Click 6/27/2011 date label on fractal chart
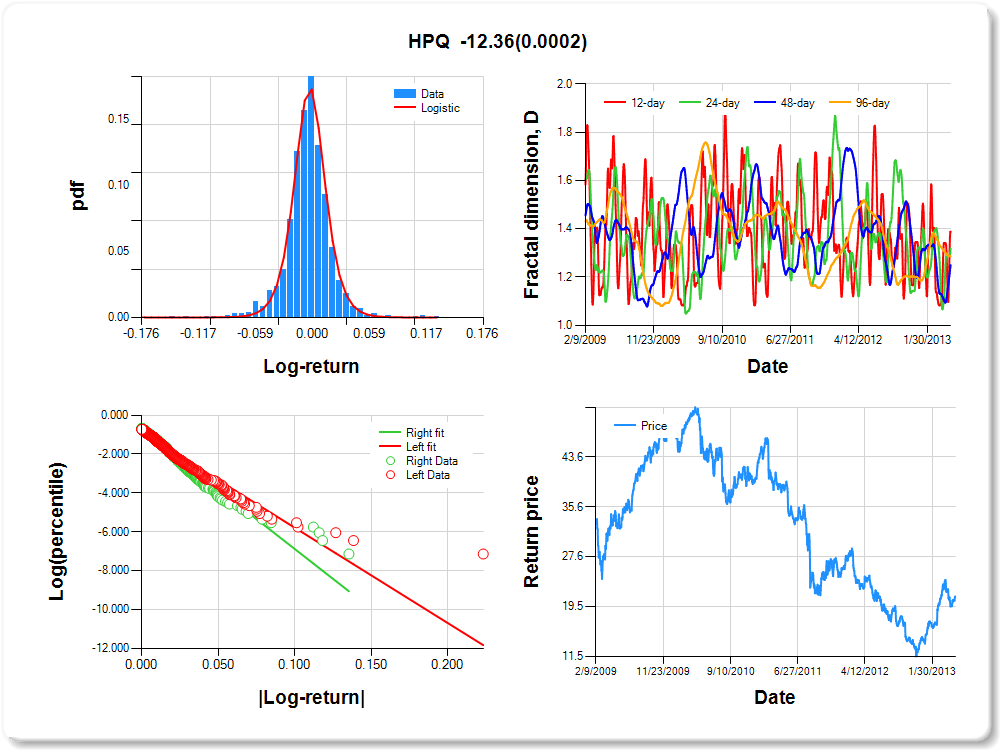This screenshot has width=1000, height=750. click(790, 339)
